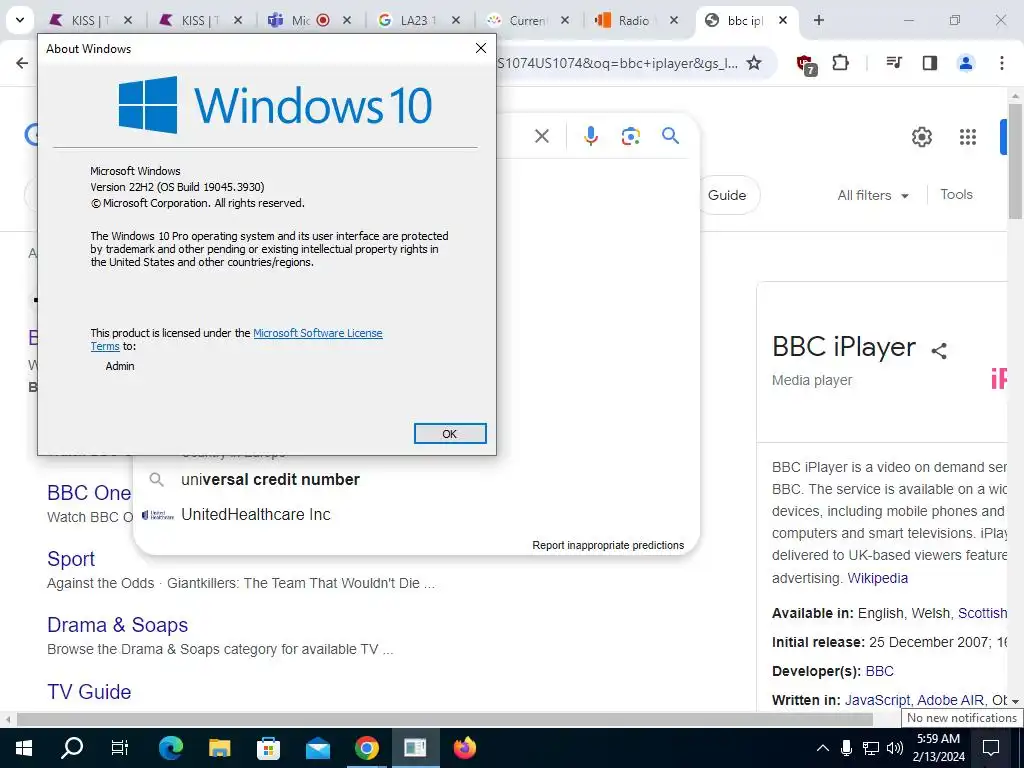1024x768 pixels.
Task: Select UnitedHealthcare Inc suggestion
Action: [415, 515]
